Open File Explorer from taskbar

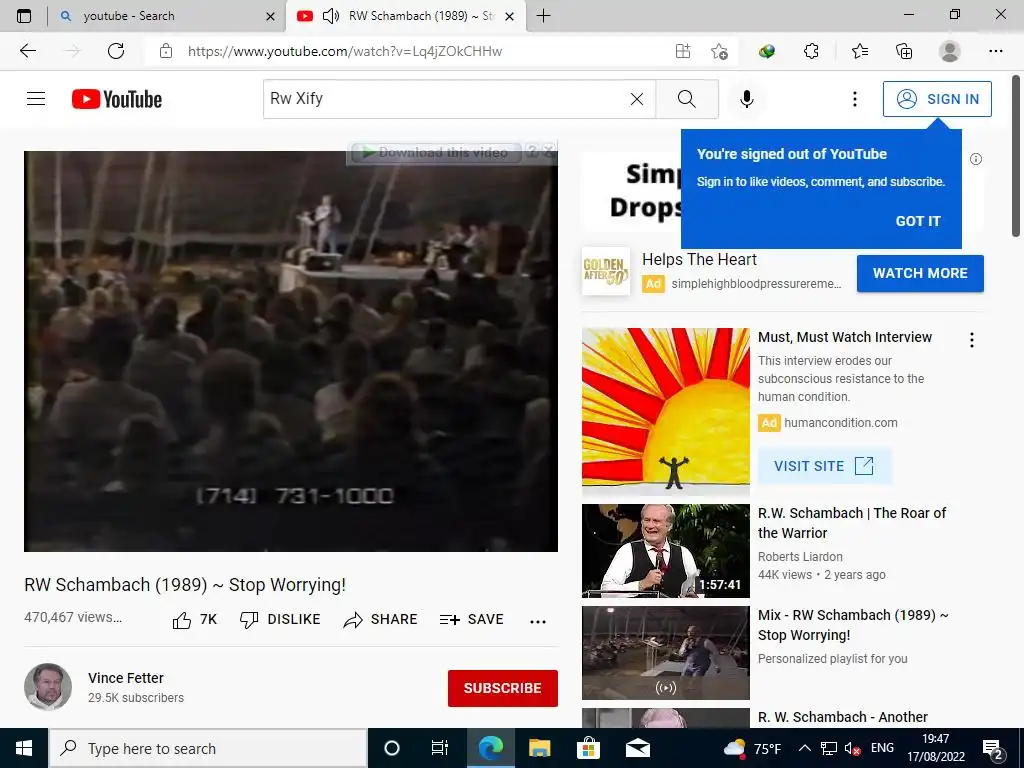539,748
